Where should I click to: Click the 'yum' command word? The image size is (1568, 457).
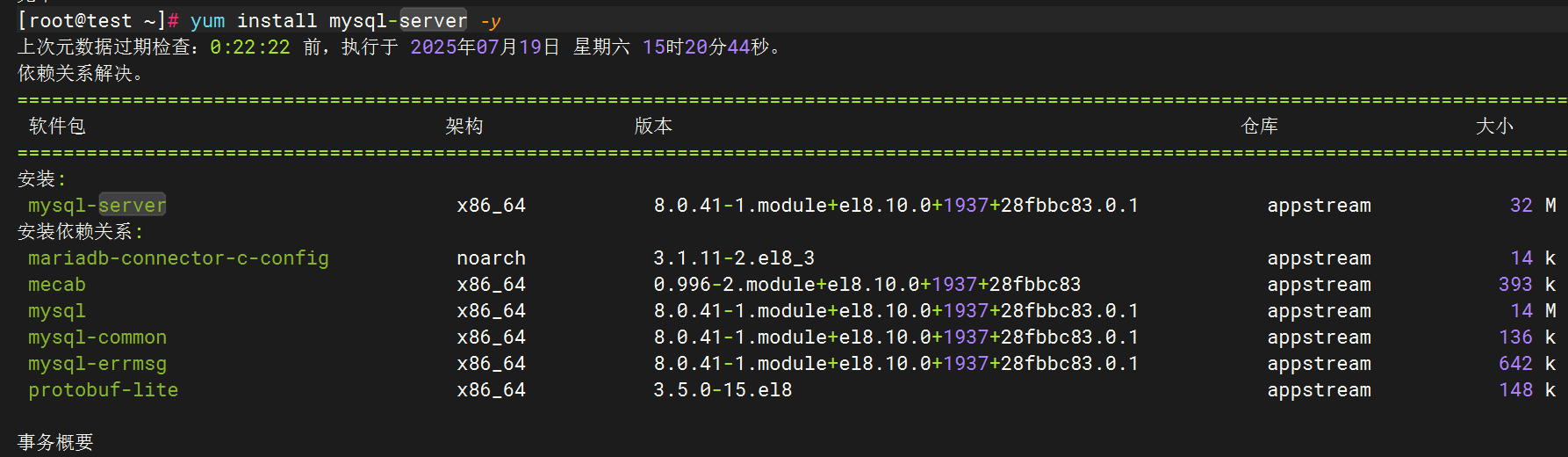pos(207,21)
